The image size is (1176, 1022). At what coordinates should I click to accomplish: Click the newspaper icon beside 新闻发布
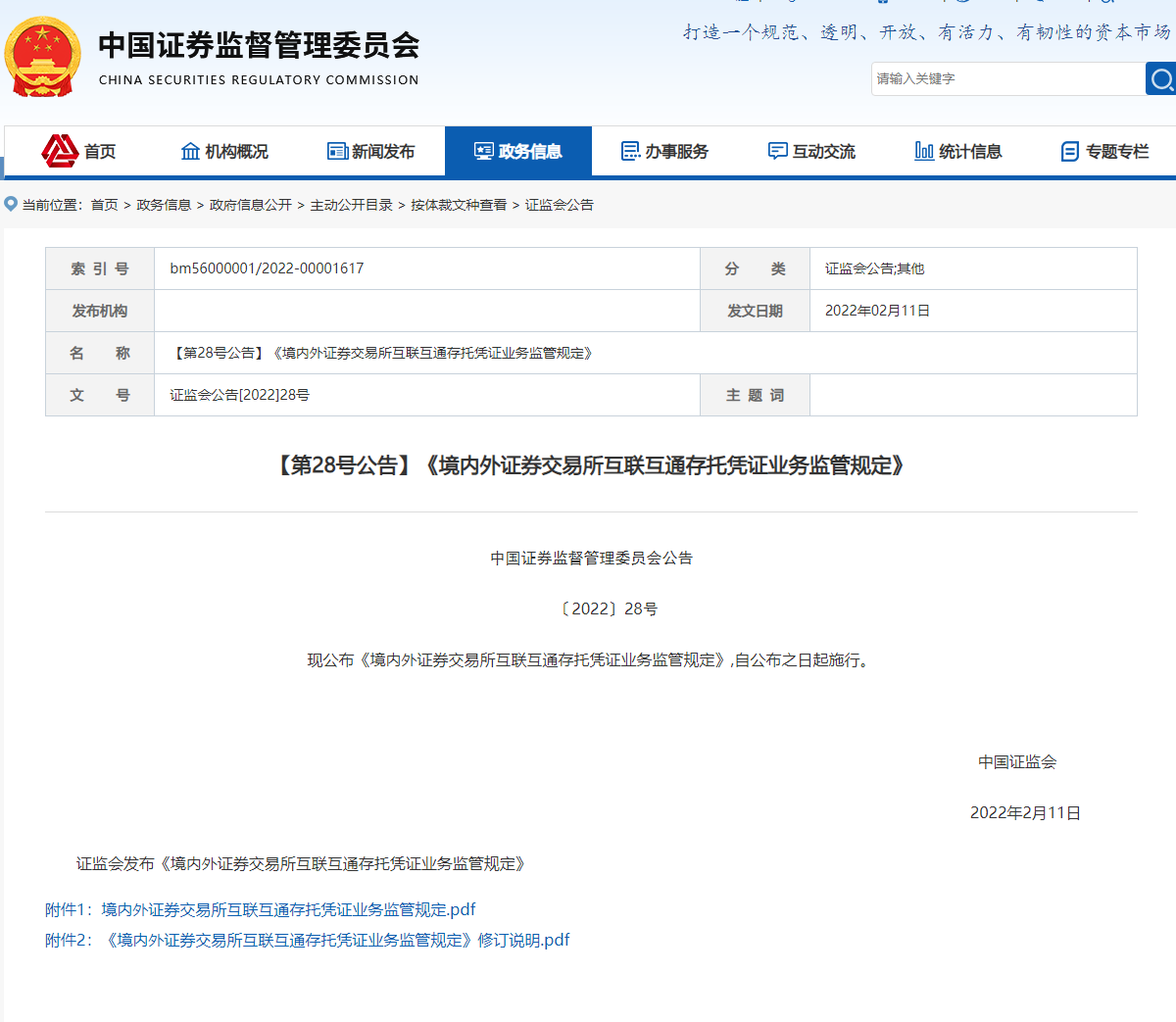point(337,151)
